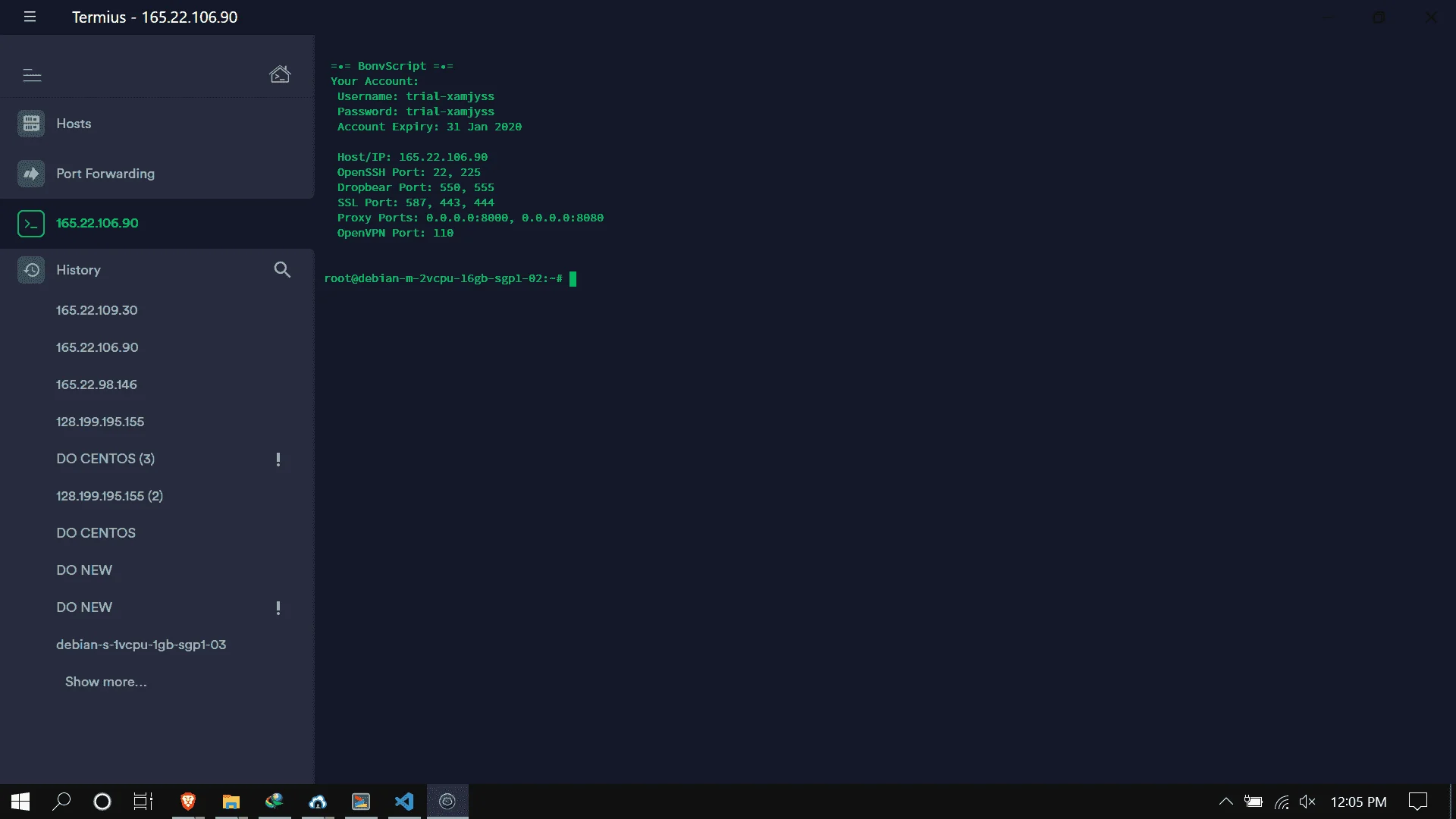
Task: Select the DO NEW entry with a warning
Action: click(x=84, y=607)
